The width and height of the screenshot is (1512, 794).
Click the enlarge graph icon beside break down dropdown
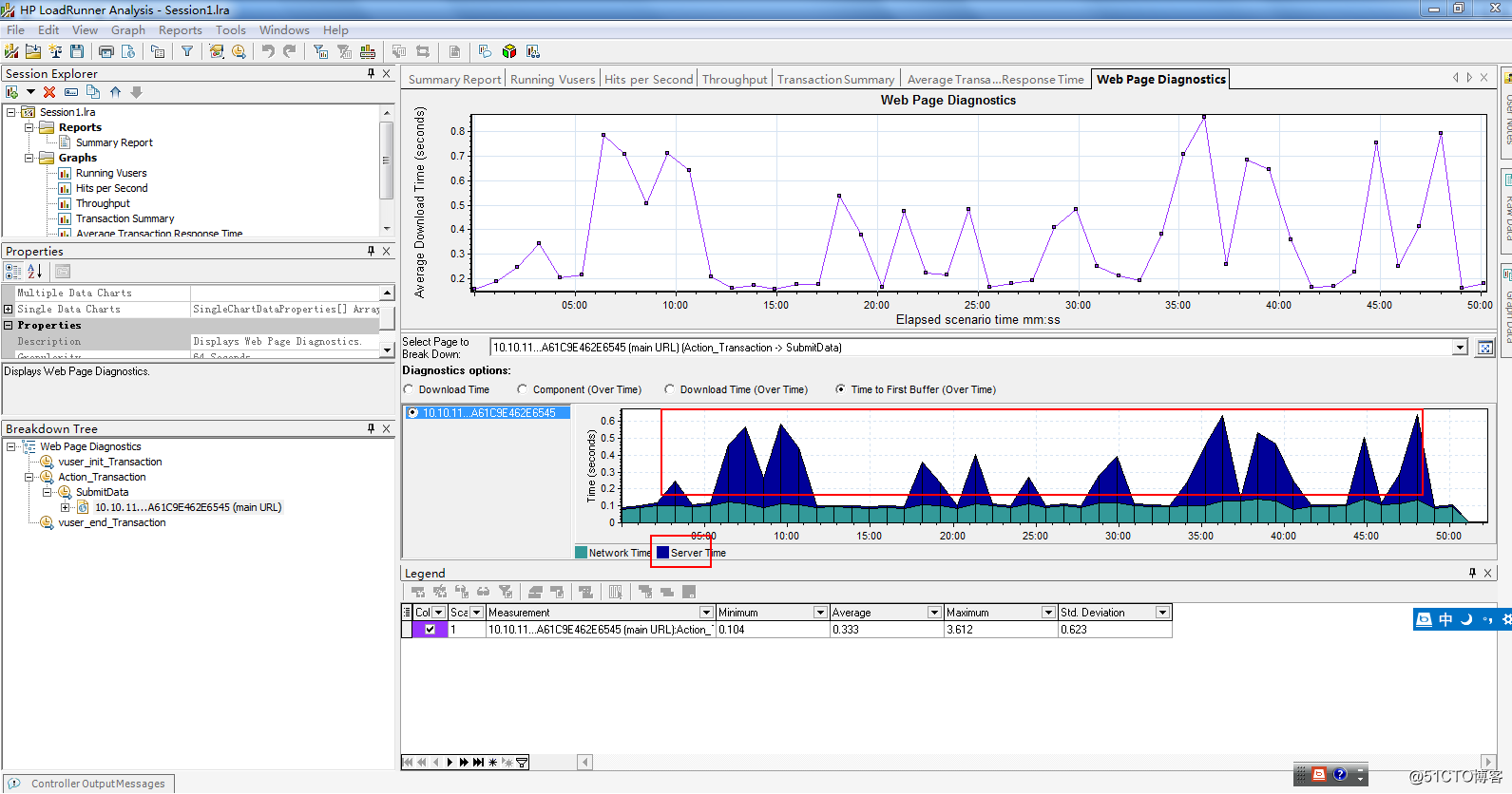1485,348
